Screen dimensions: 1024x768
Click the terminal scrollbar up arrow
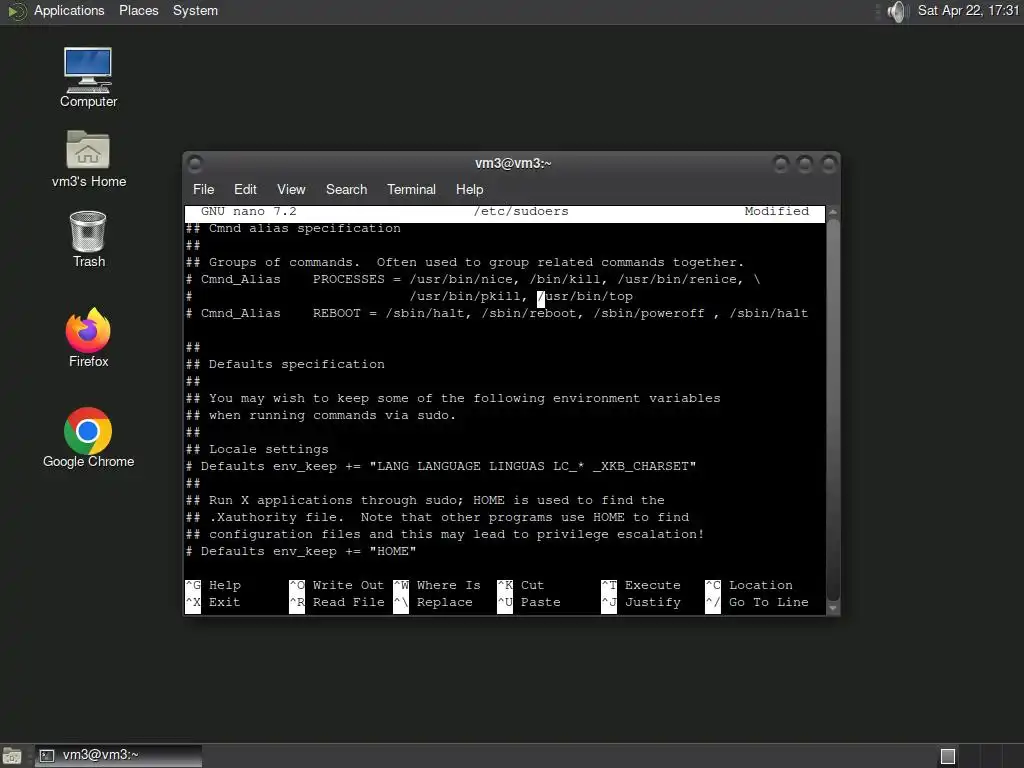(833, 212)
